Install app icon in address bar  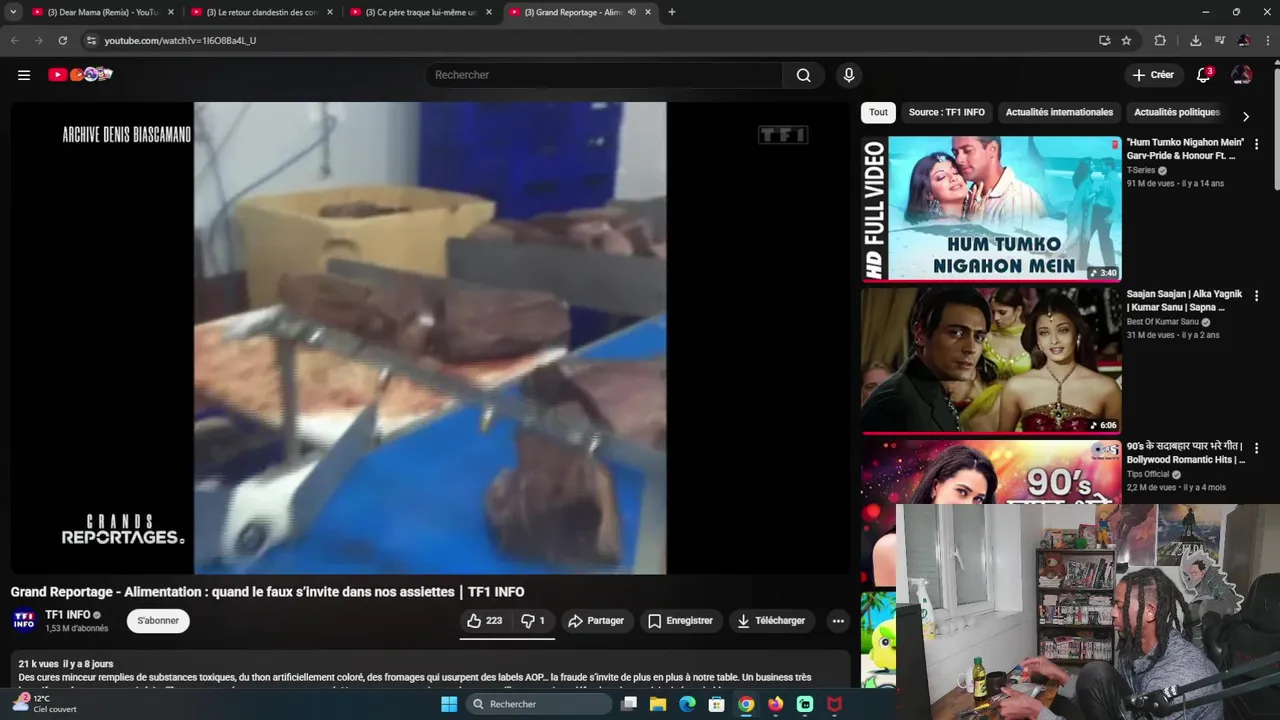pos(1104,40)
